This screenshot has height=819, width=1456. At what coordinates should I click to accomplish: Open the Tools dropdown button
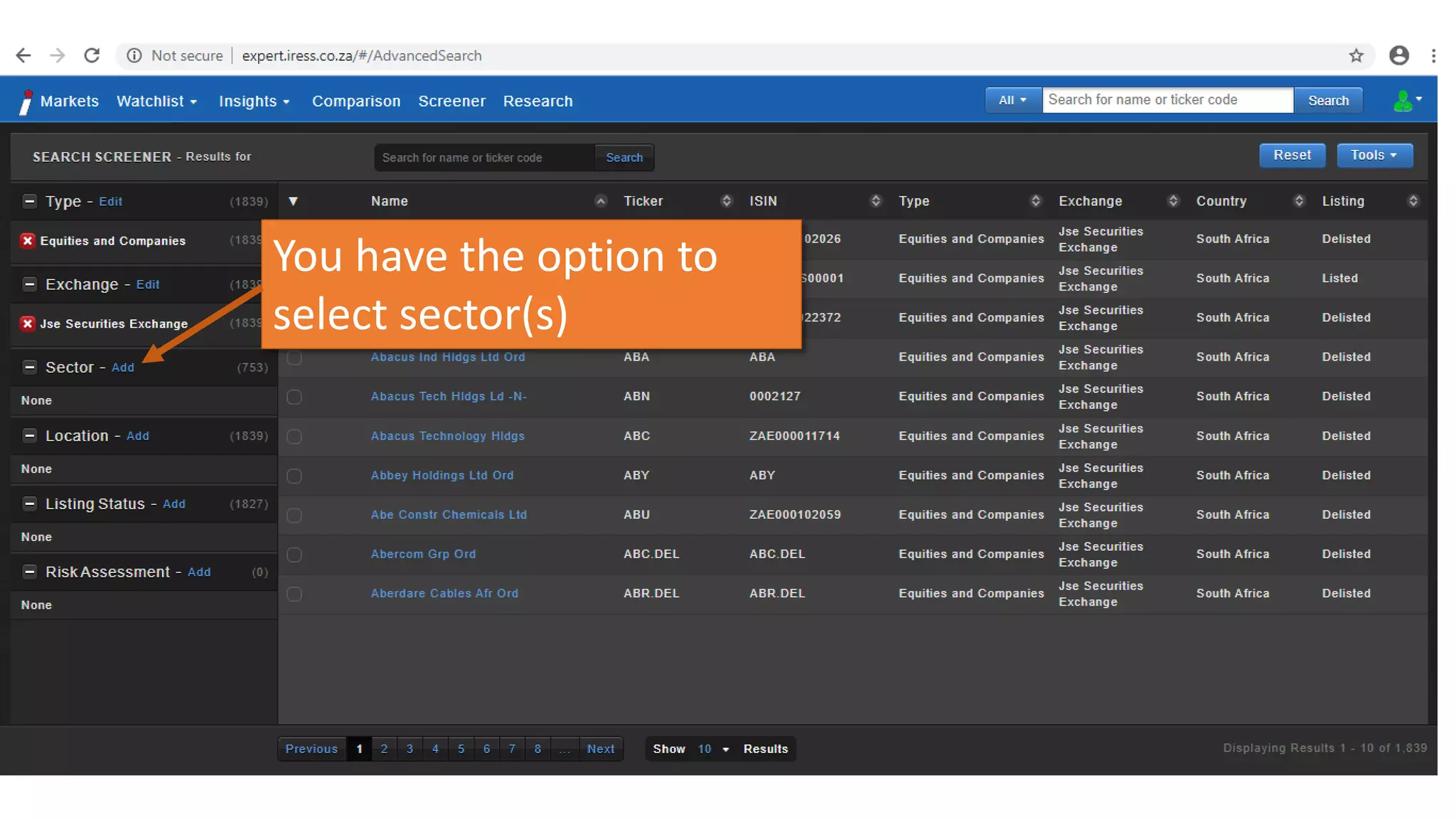(x=1374, y=155)
